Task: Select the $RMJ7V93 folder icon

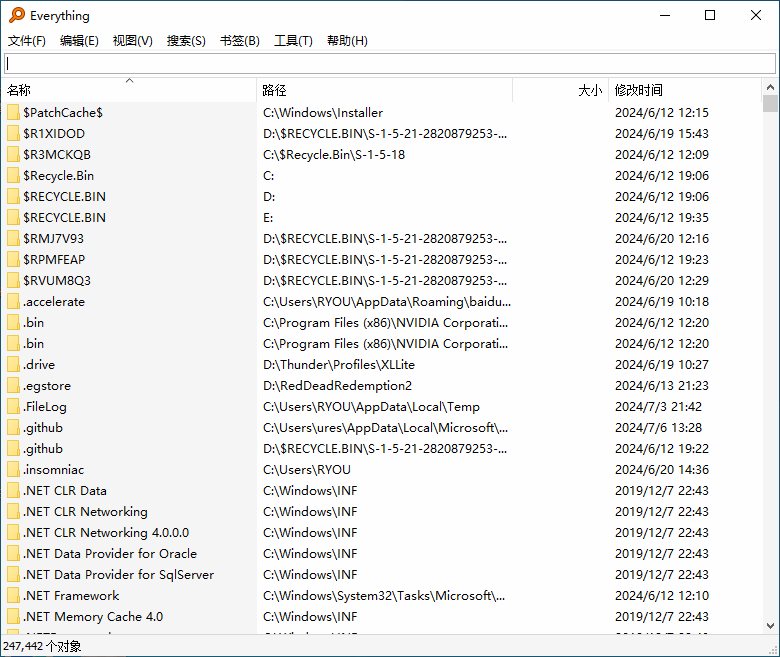Action: point(13,238)
